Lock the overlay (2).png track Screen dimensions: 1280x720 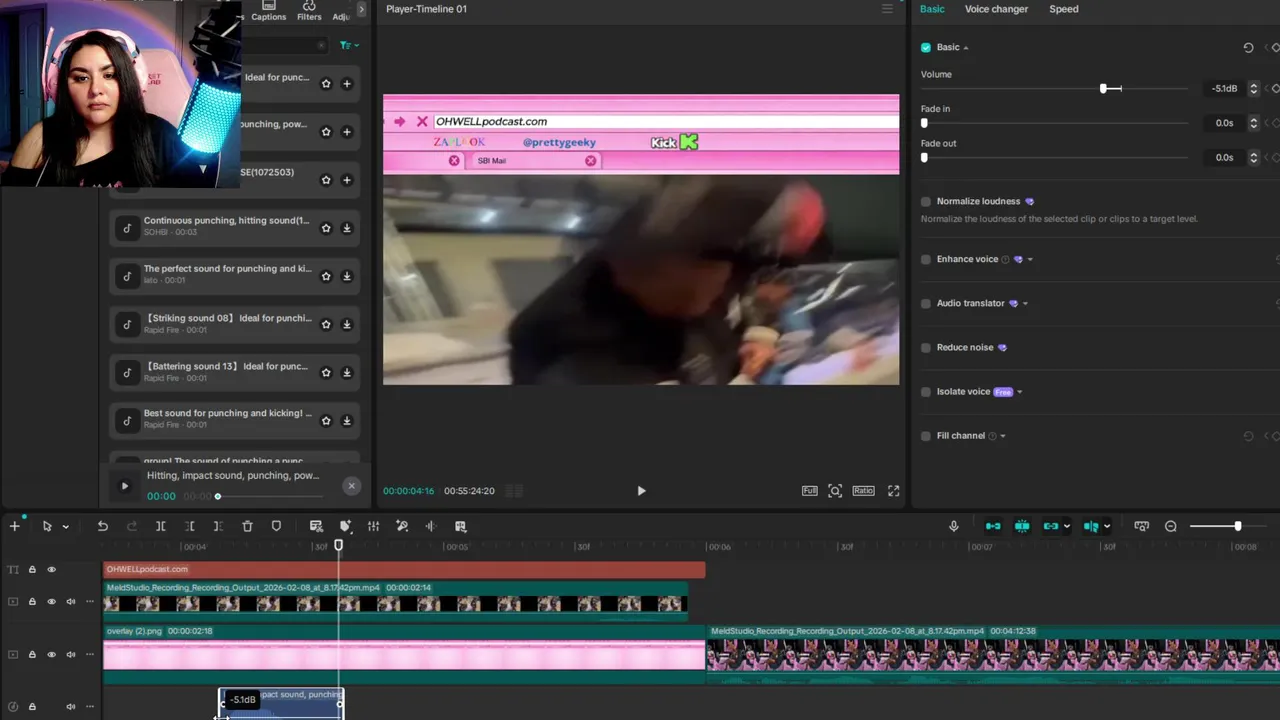(32, 654)
